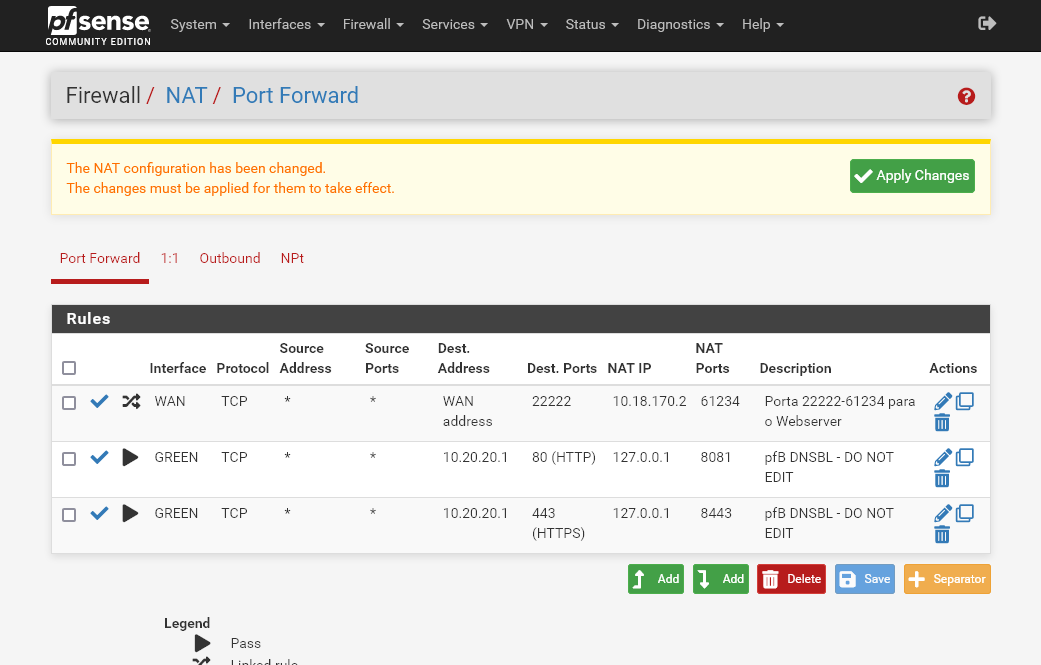Click the linked rule shuffle icon on WAN row
Screen dimensions: 1041x665
(131, 402)
